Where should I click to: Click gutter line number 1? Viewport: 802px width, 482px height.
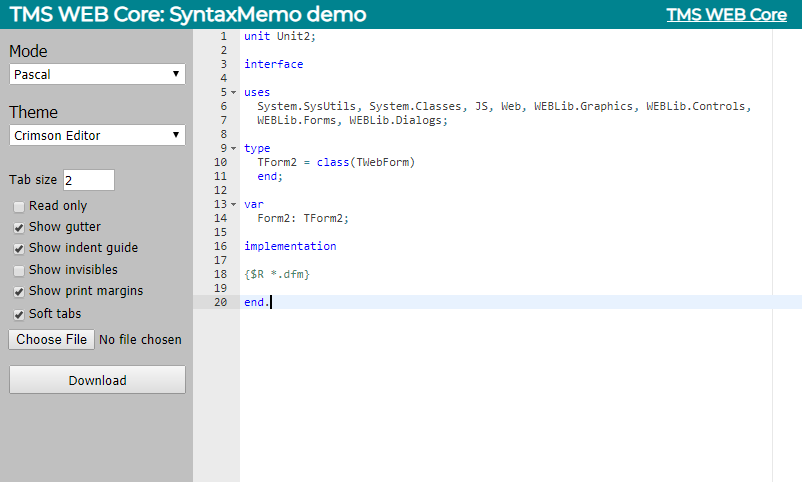coord(224,36)
